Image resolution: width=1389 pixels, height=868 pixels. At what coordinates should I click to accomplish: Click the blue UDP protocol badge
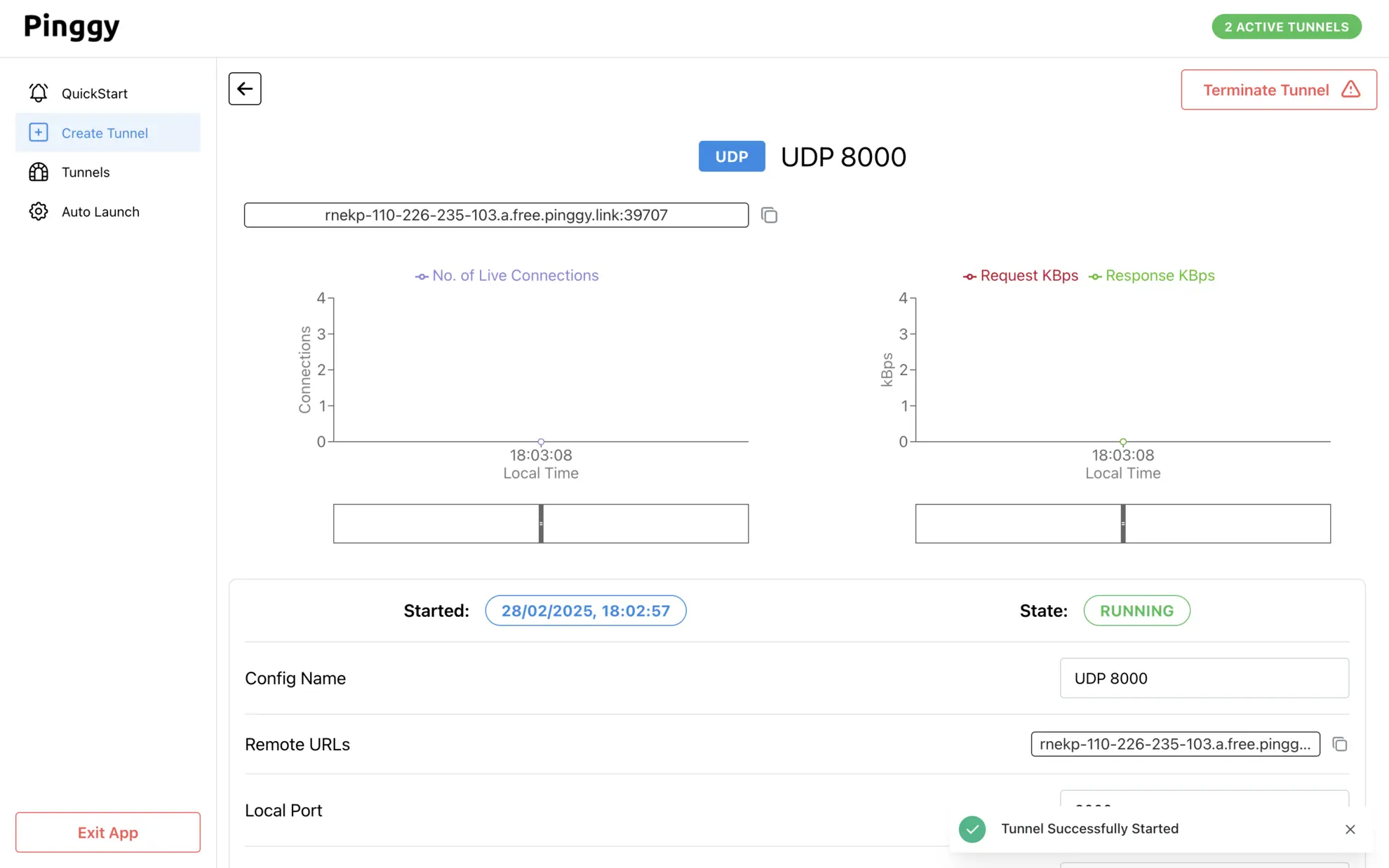pyautogui.click(x=732, y=156)
